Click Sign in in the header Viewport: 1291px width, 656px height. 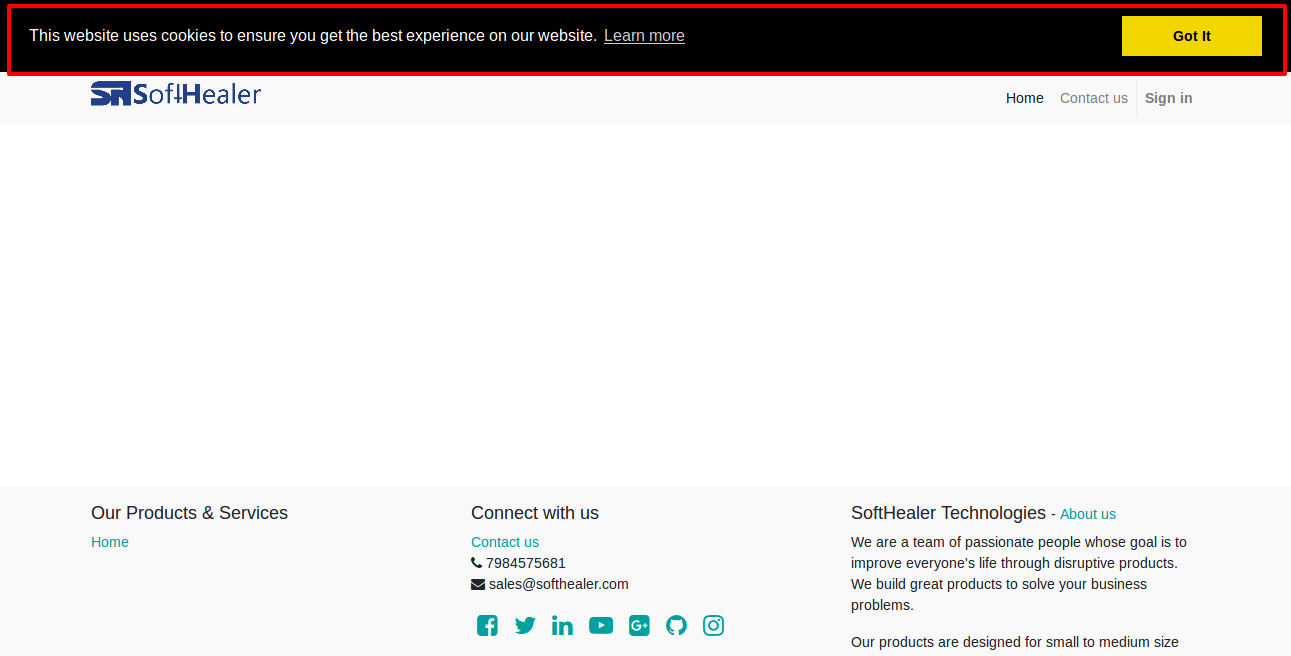[1169, 98]
